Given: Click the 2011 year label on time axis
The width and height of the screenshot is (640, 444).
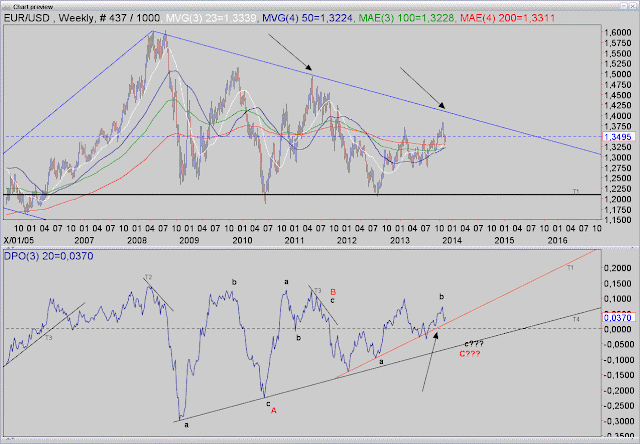Looking at the screenshot, I should click(x=294, y=240).
